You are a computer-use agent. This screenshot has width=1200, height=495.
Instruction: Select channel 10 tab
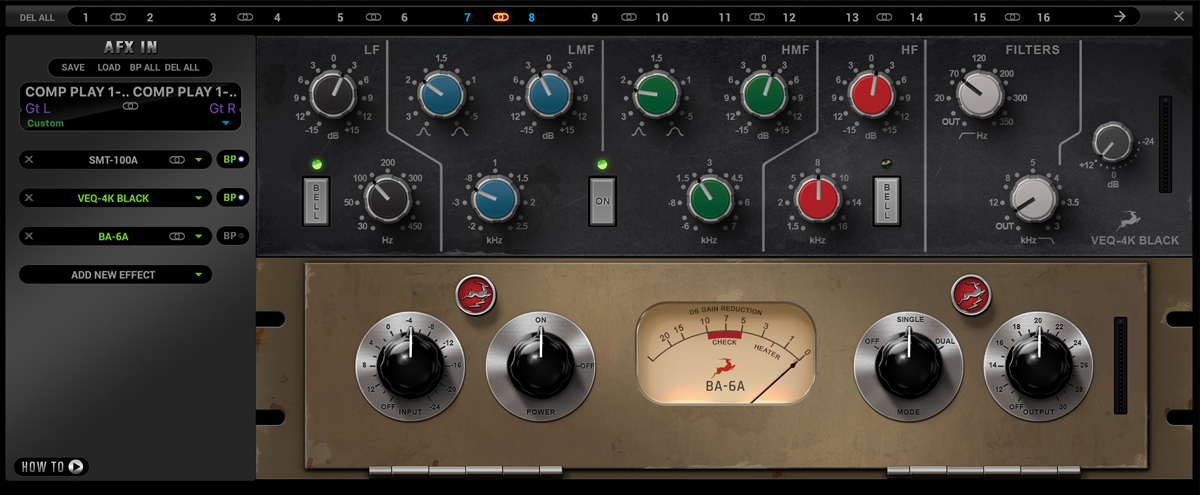pyautogui.click(x=662, y=17)
